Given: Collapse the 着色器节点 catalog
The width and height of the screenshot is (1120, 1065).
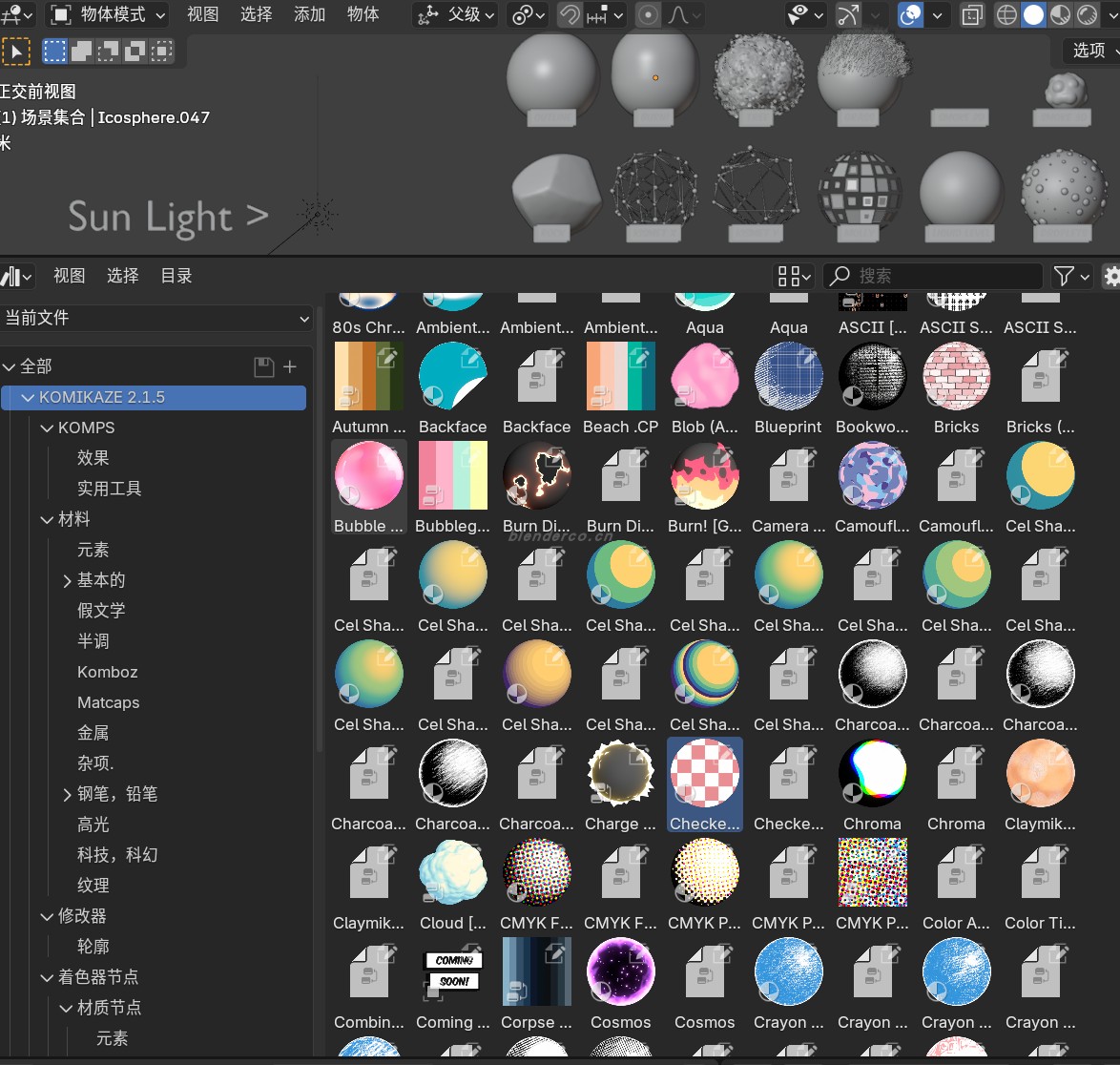Looking at the screenshot, I should click(47, 977).
